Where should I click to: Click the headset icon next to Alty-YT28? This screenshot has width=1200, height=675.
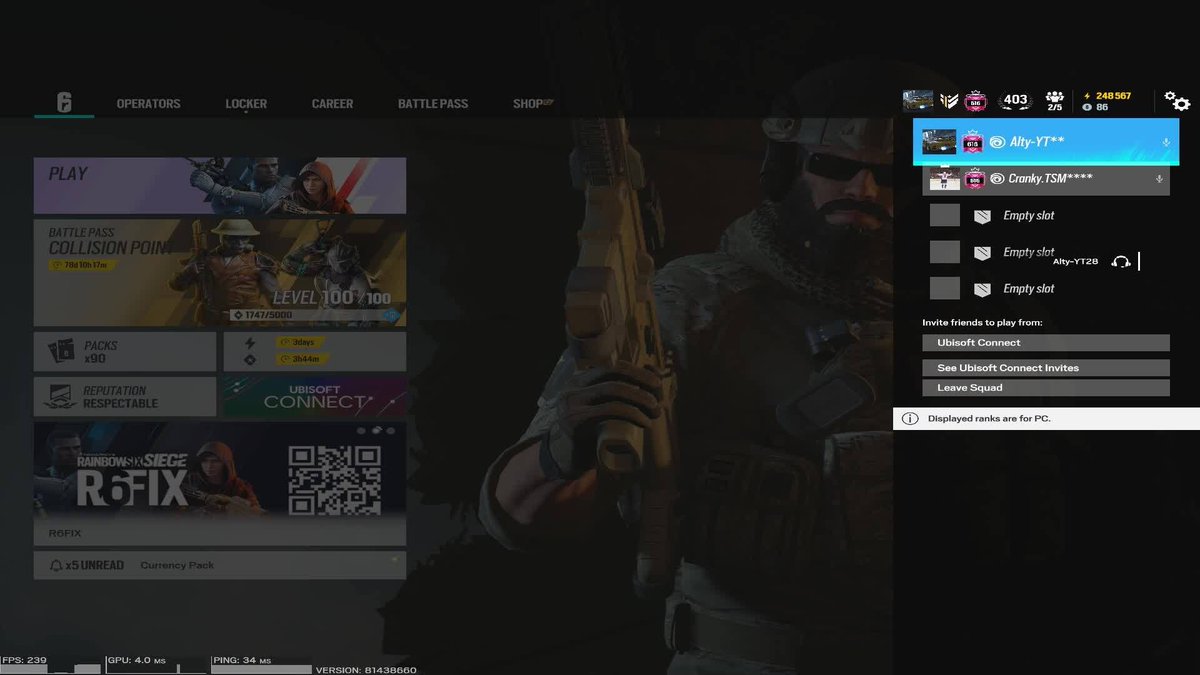1121,261
